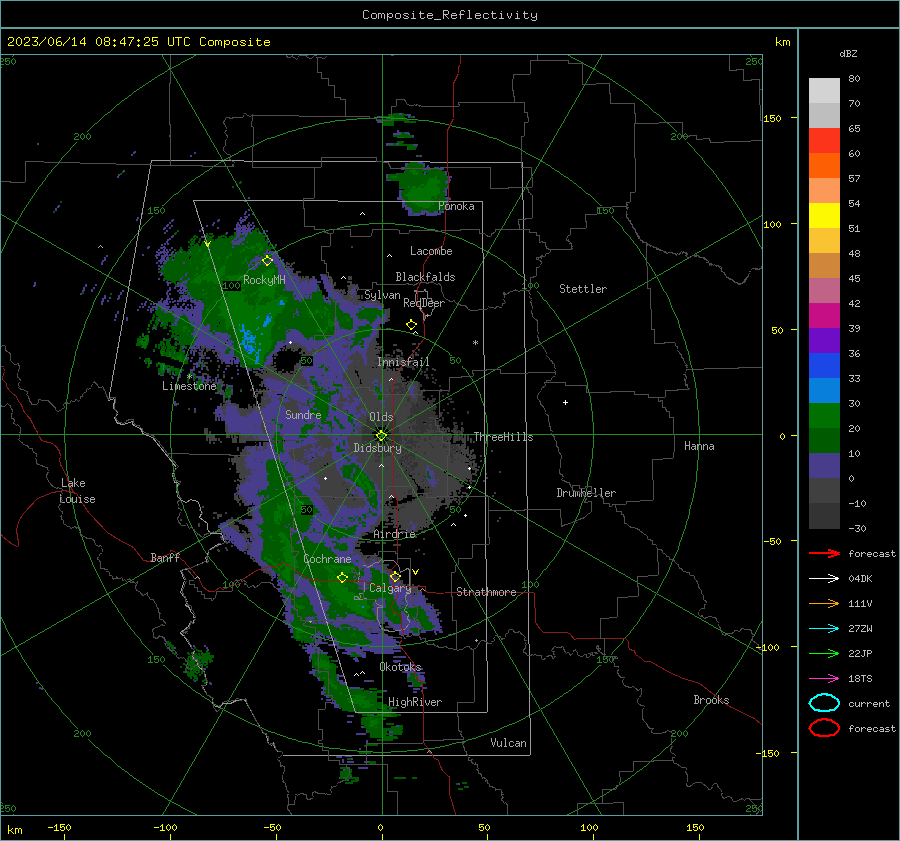The height and width of the screenshot is (841, 900).
Task: Click the Innisfail town label
Action: point(403,362)
